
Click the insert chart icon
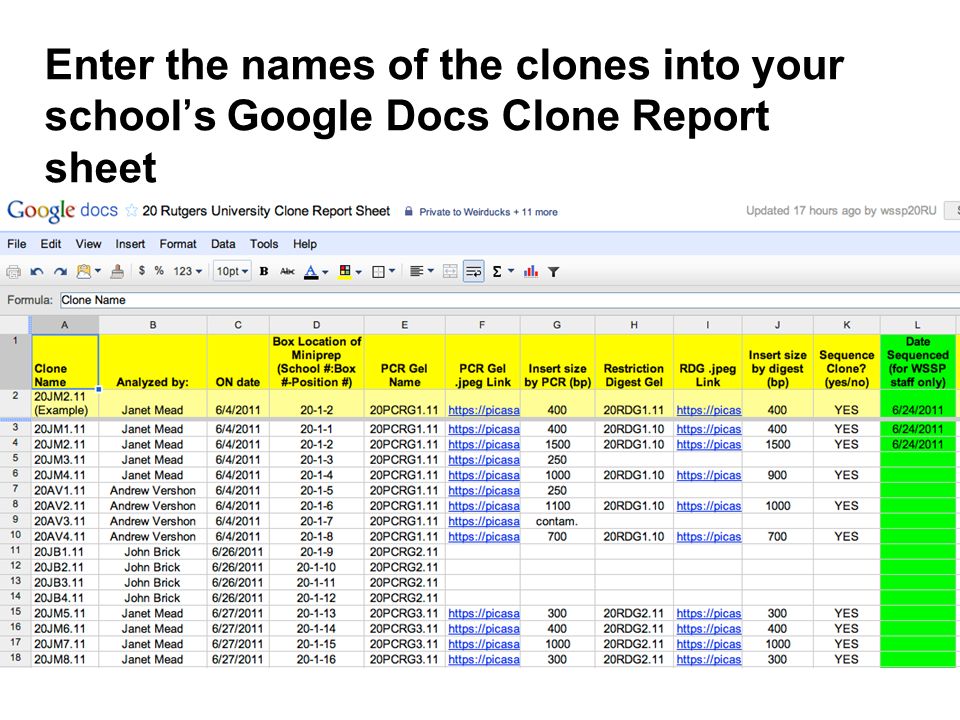tap(531, 271)
